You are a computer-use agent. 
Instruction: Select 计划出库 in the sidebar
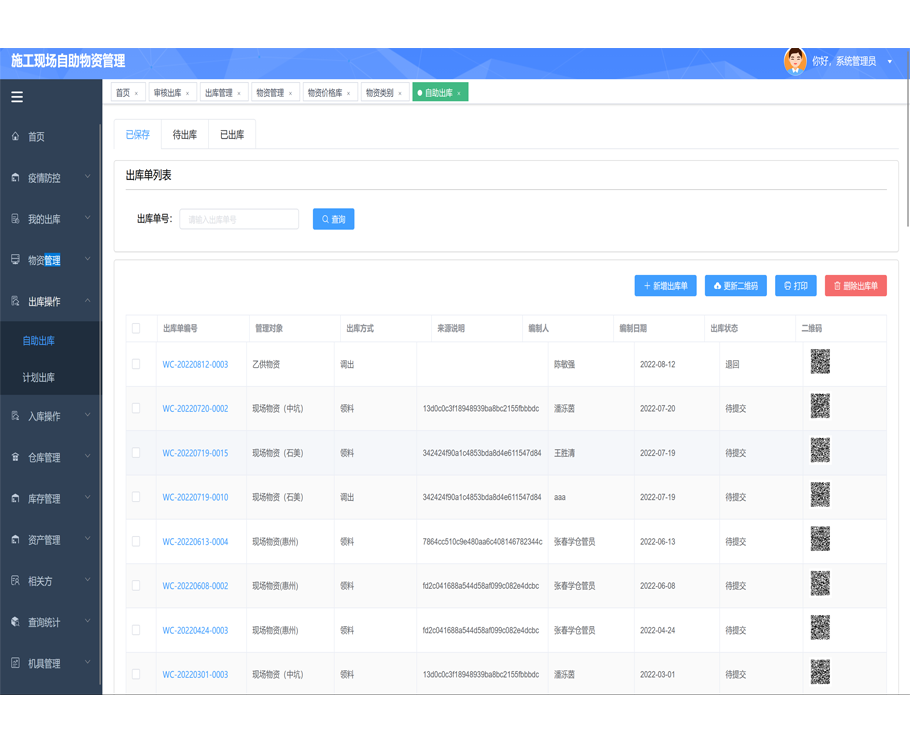click(x=39, y=378)
